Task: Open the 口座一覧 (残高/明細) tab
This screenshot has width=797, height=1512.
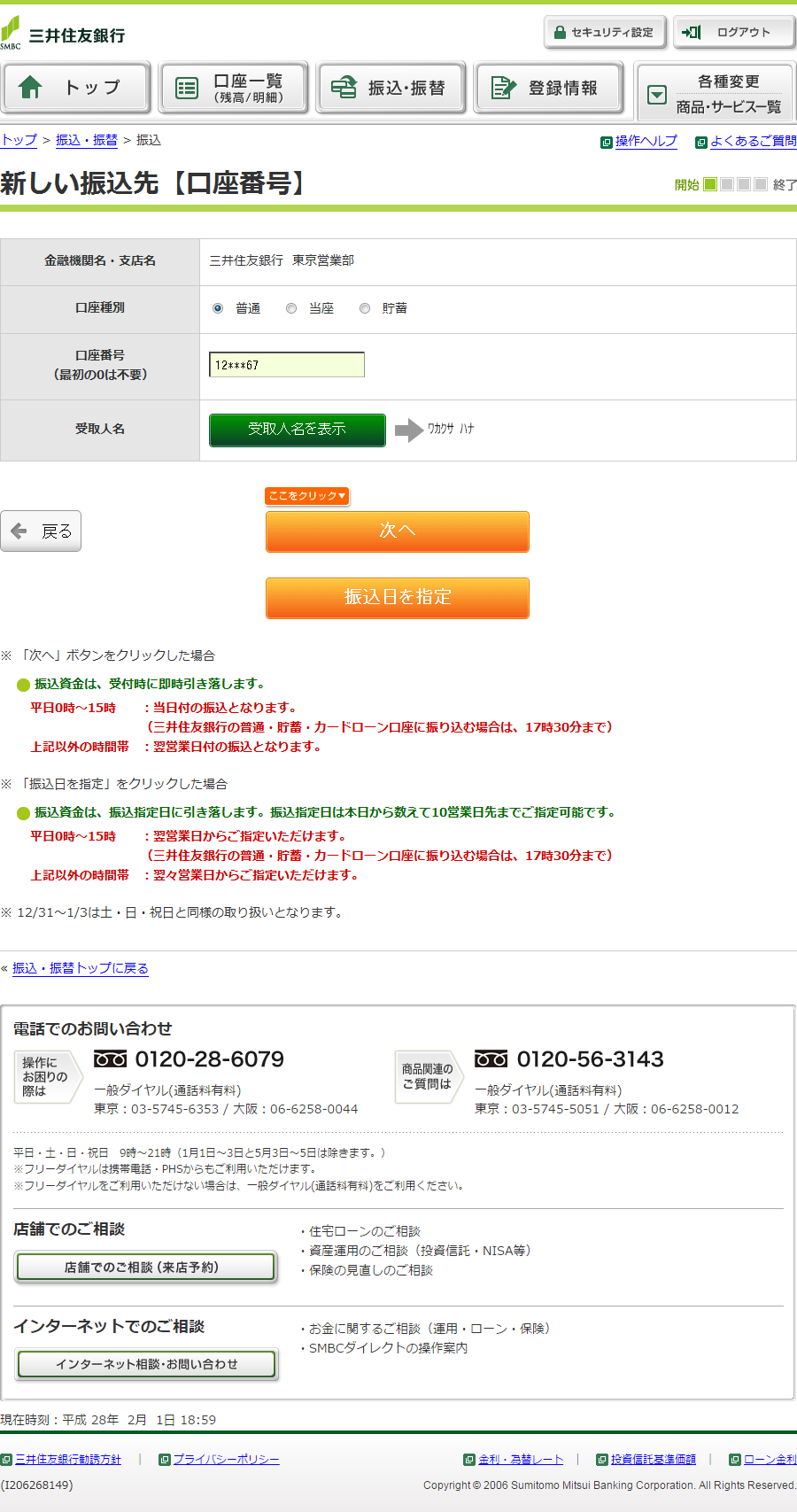Action: click(234, 87)
